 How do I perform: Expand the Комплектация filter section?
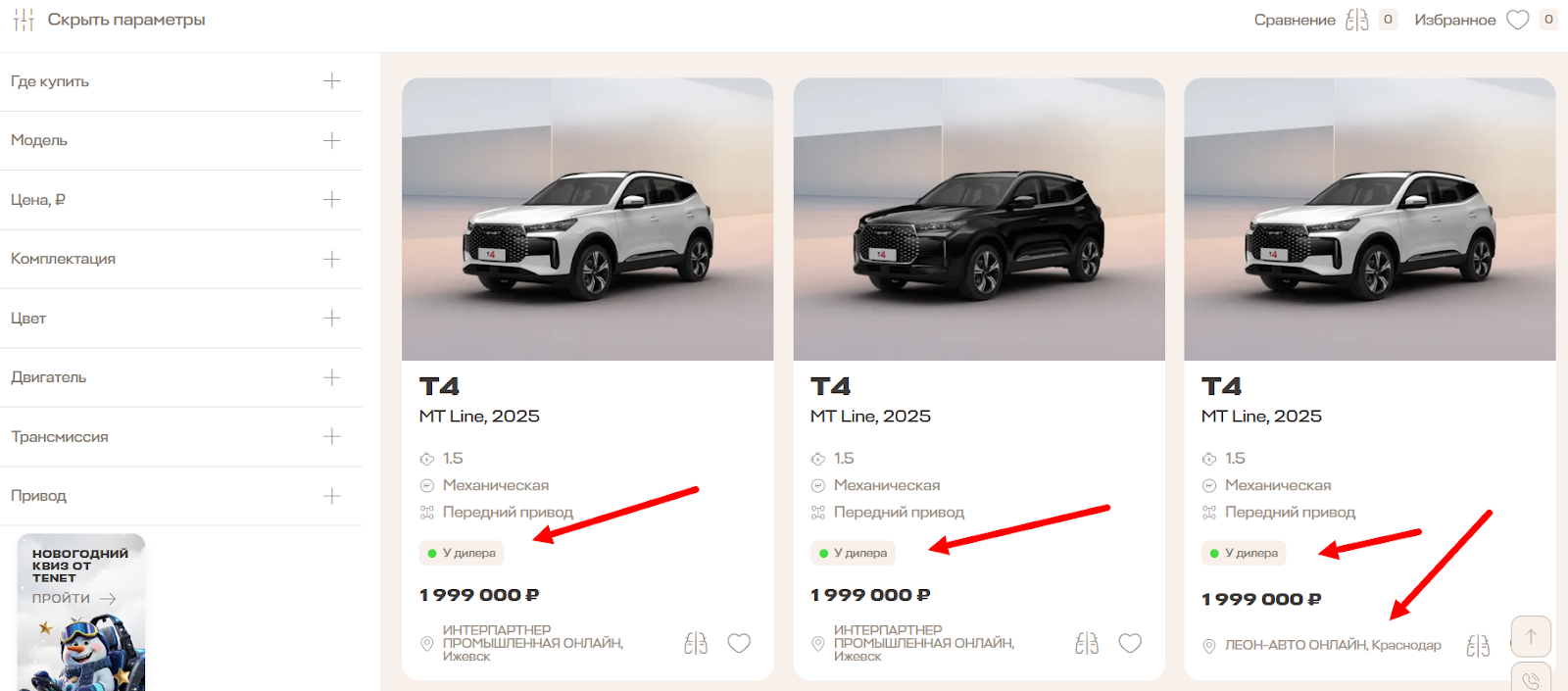coord(332,259)
